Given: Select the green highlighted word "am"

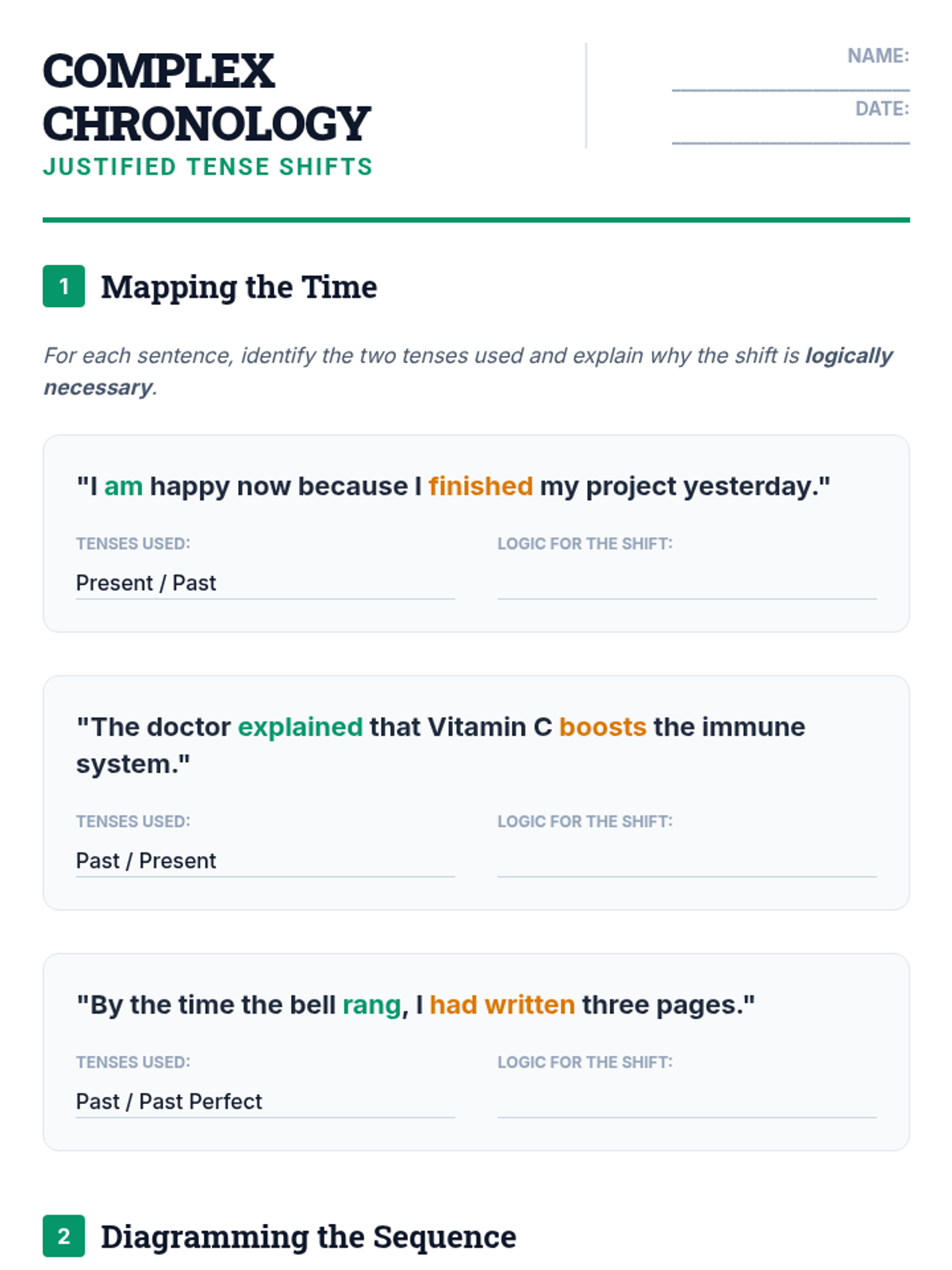Looking at the screenshot, I should click(123, 486).
